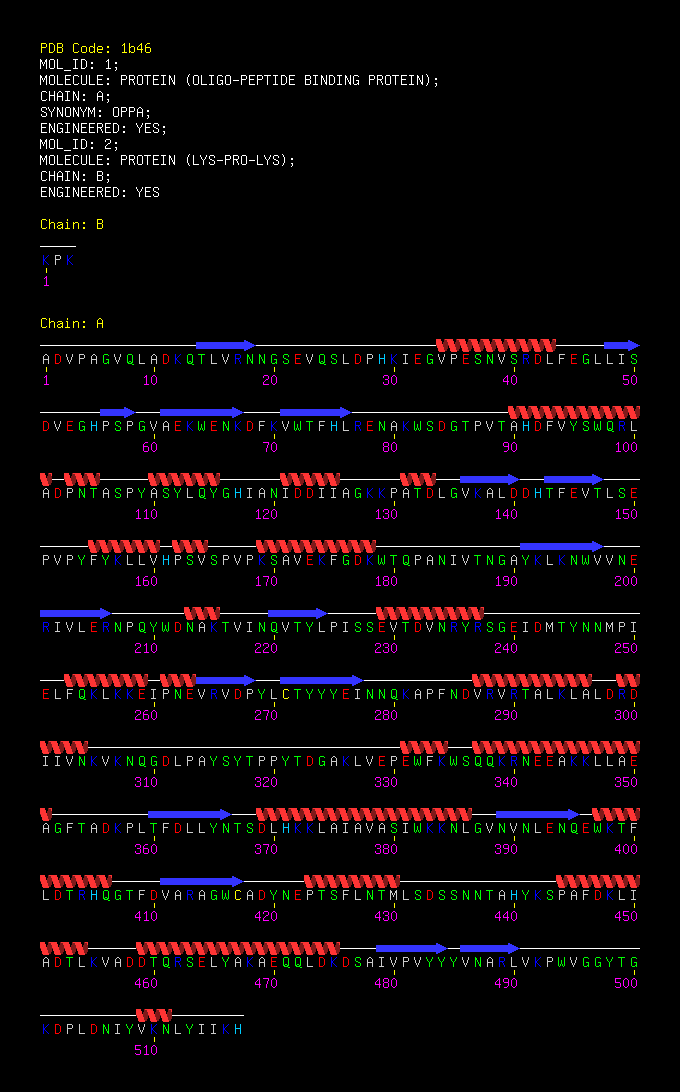This screenshot has width=680, height=1092.
Task: Select residue number label 180
Action: pyautogui.click(x=386, y=581)
